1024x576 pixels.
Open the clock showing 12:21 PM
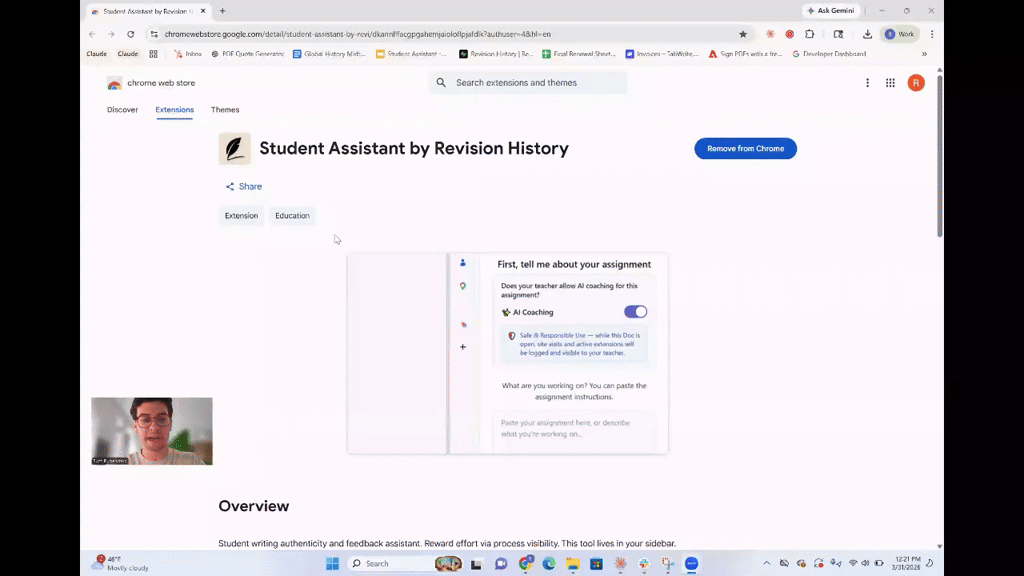[907, 563]
